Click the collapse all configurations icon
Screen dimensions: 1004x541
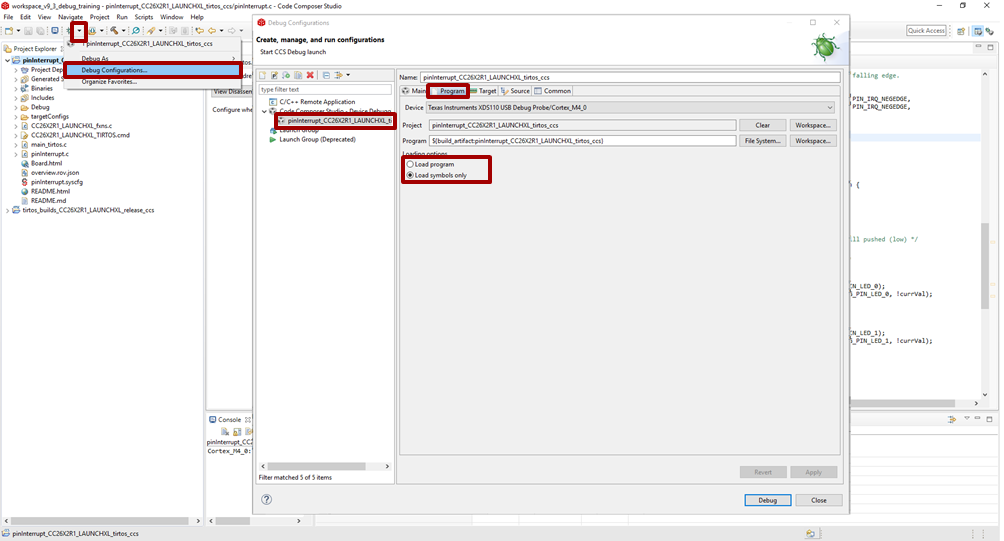pos(326,75)
